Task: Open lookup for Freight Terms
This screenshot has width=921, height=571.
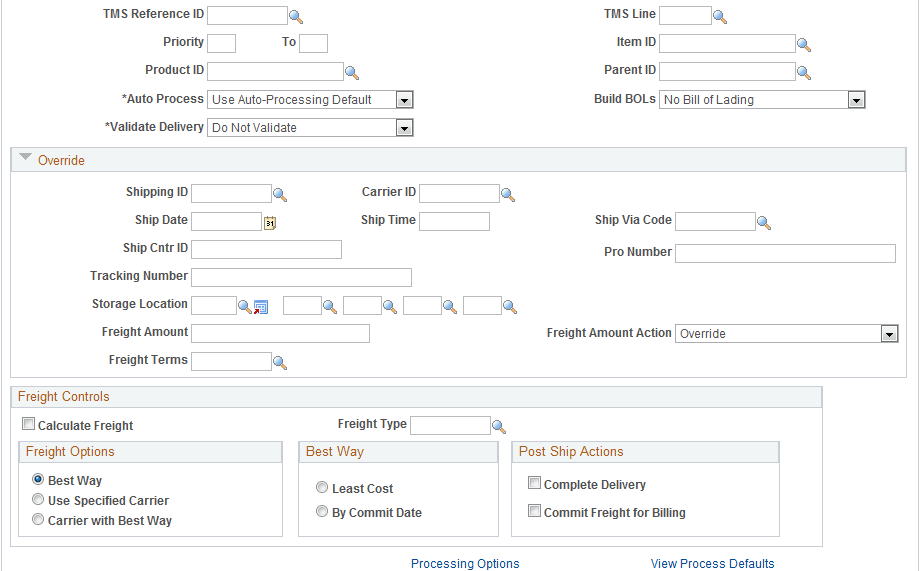Action: [x=280, y=364]
